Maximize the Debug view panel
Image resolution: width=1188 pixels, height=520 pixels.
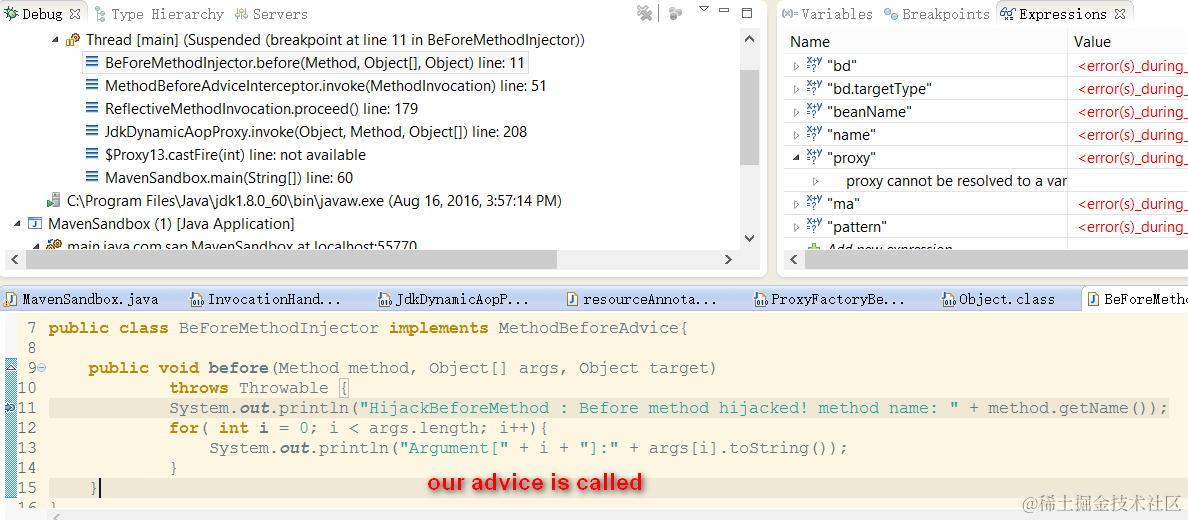click(747, 12)
